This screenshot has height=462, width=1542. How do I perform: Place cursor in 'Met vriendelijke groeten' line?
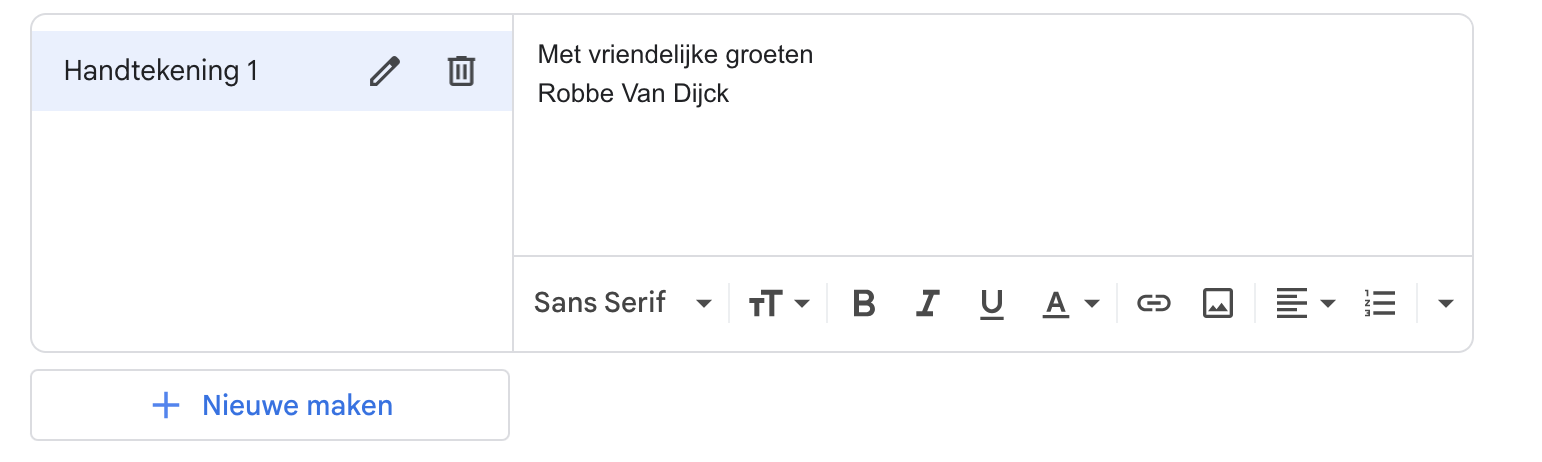pyautogui.click(x=675, y=54)
